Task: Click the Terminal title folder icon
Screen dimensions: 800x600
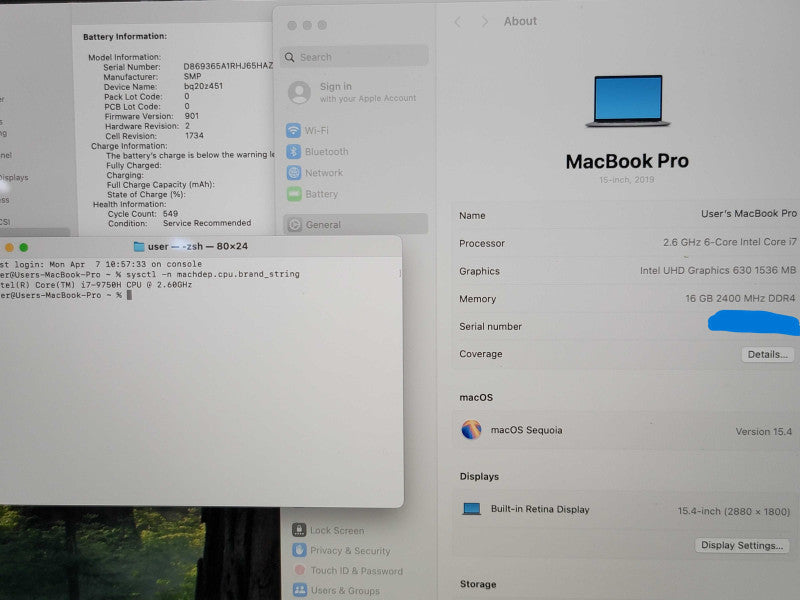Action: pos(138,246)
